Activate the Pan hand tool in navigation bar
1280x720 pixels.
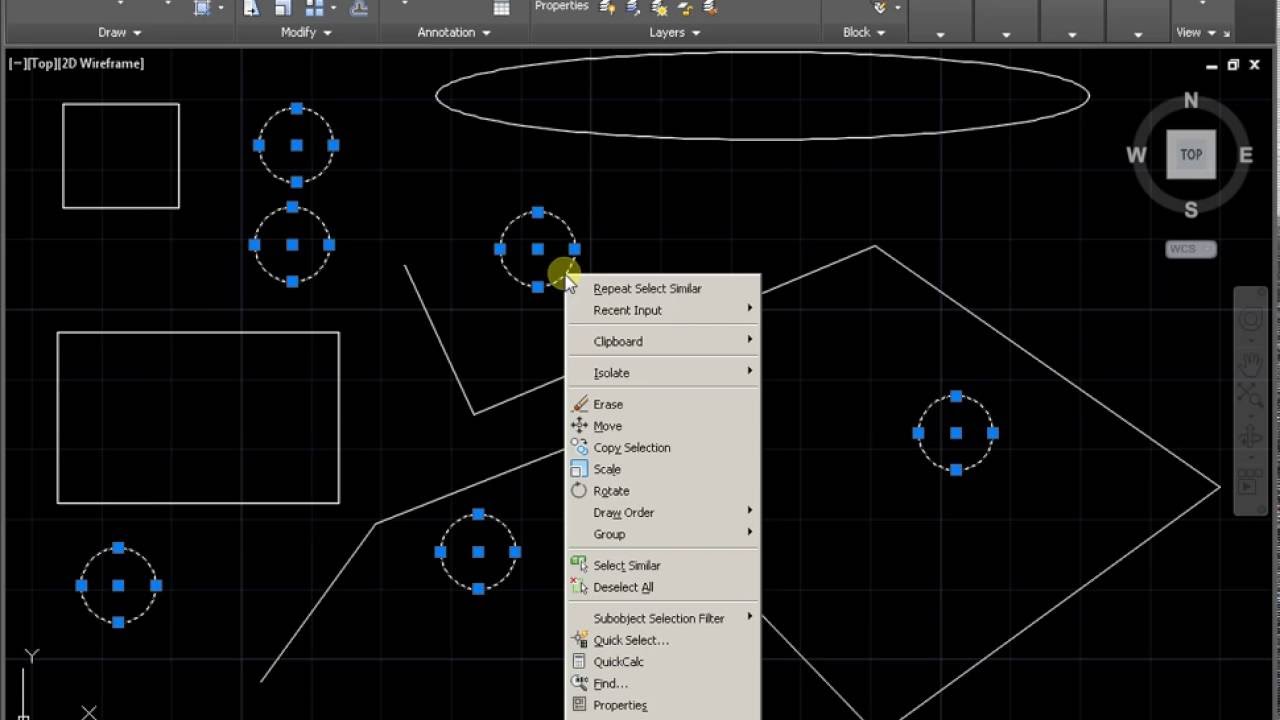click(1251, 362)
